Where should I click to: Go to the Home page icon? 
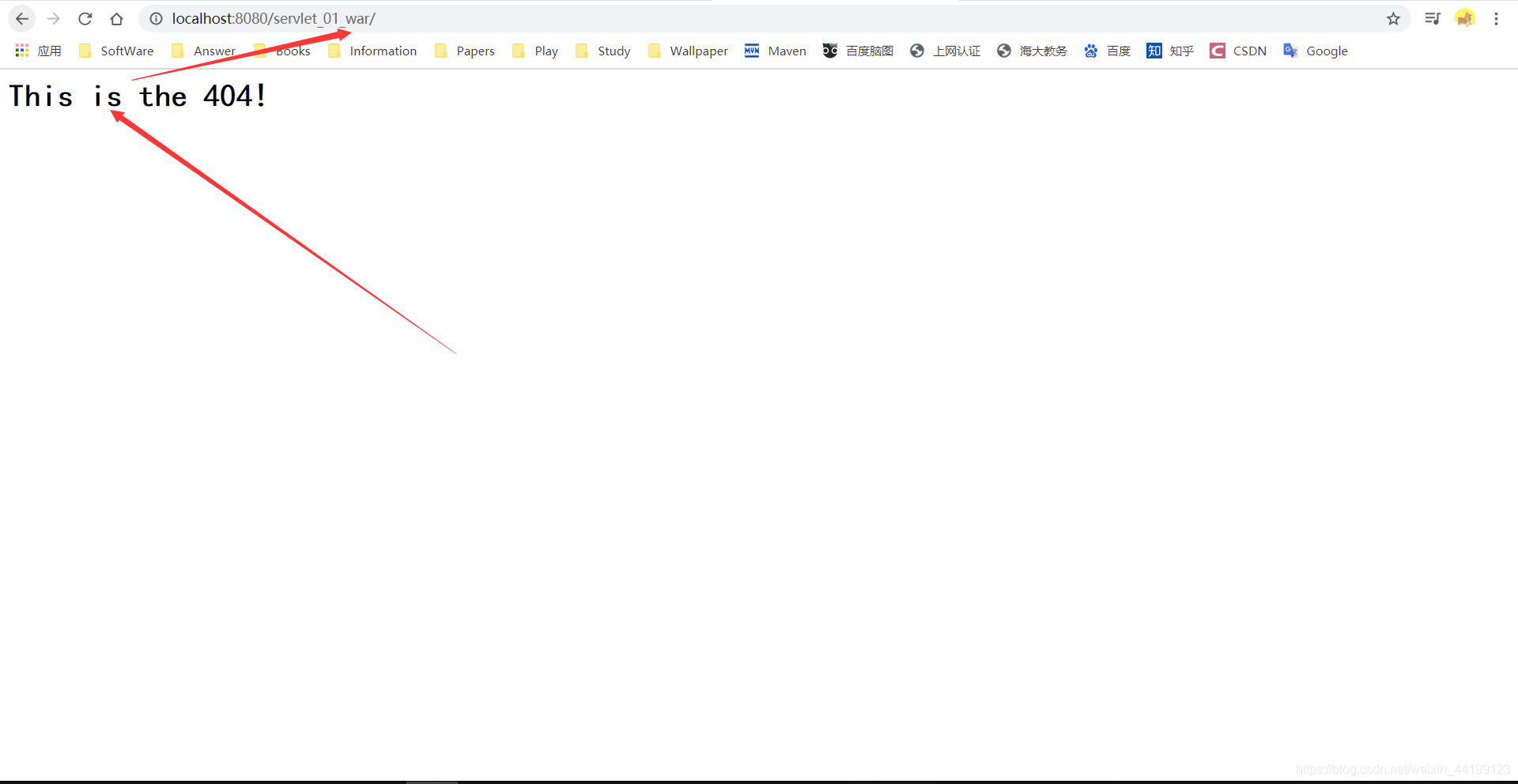[117, 19]
